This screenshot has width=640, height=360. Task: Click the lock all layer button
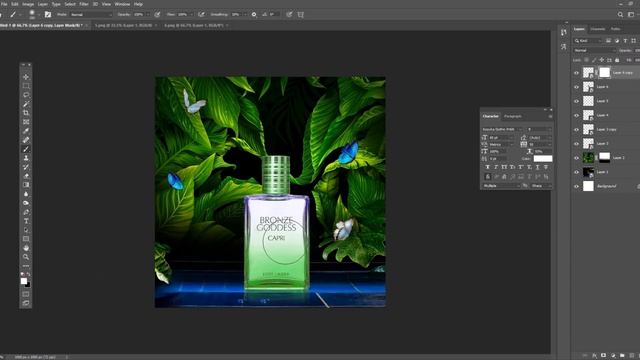(617, 60)
